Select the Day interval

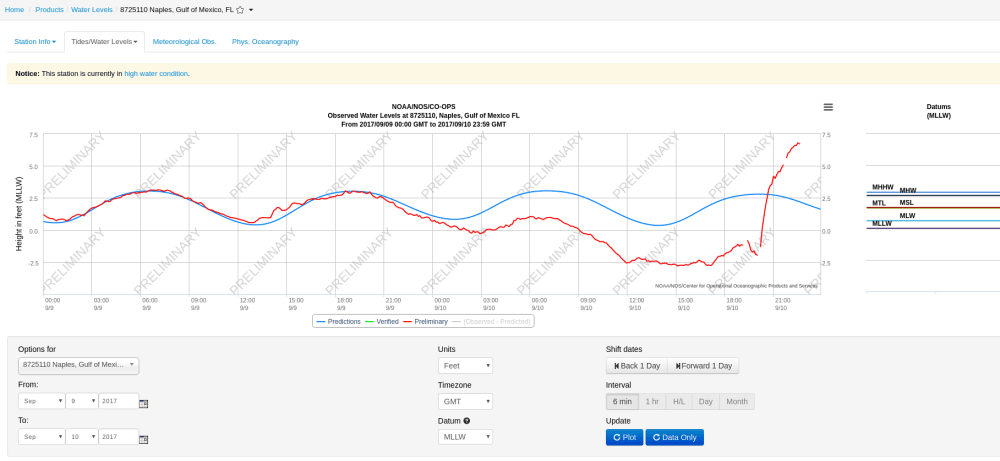point(705,402)
